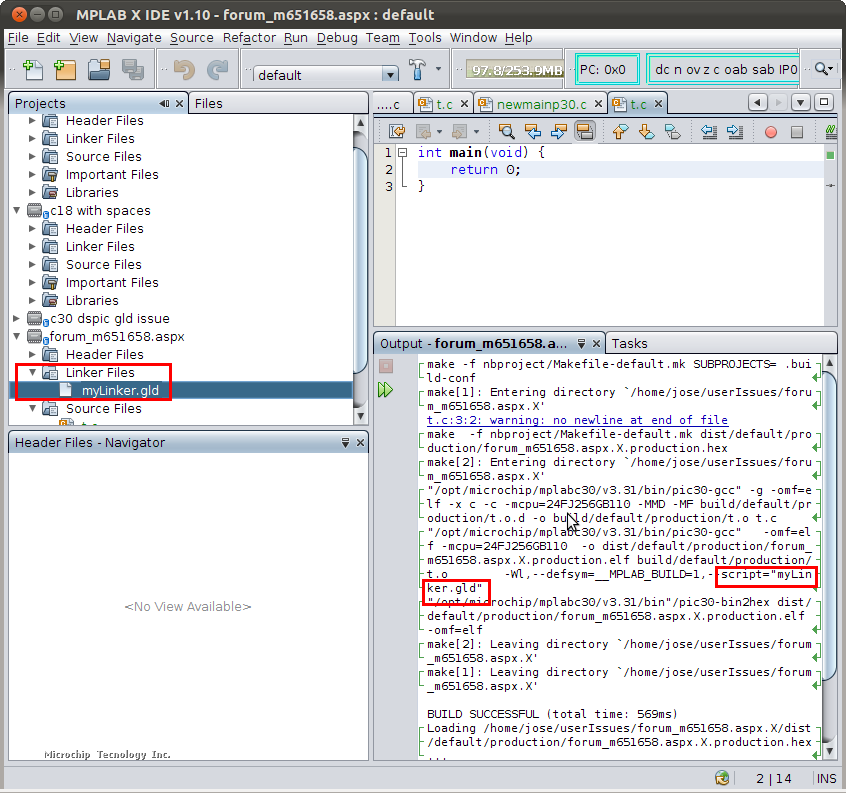Click the memory usage bar 97.8/253.9MB
Viewport: 846px width, 793px height.
tap(512, 70)
